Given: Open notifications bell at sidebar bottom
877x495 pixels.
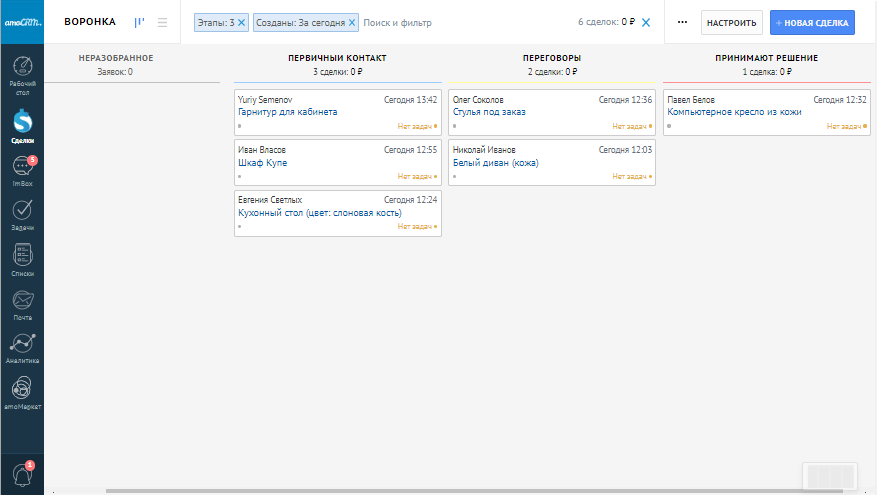Looking at the screenshot, I should (x=22, y=474).
